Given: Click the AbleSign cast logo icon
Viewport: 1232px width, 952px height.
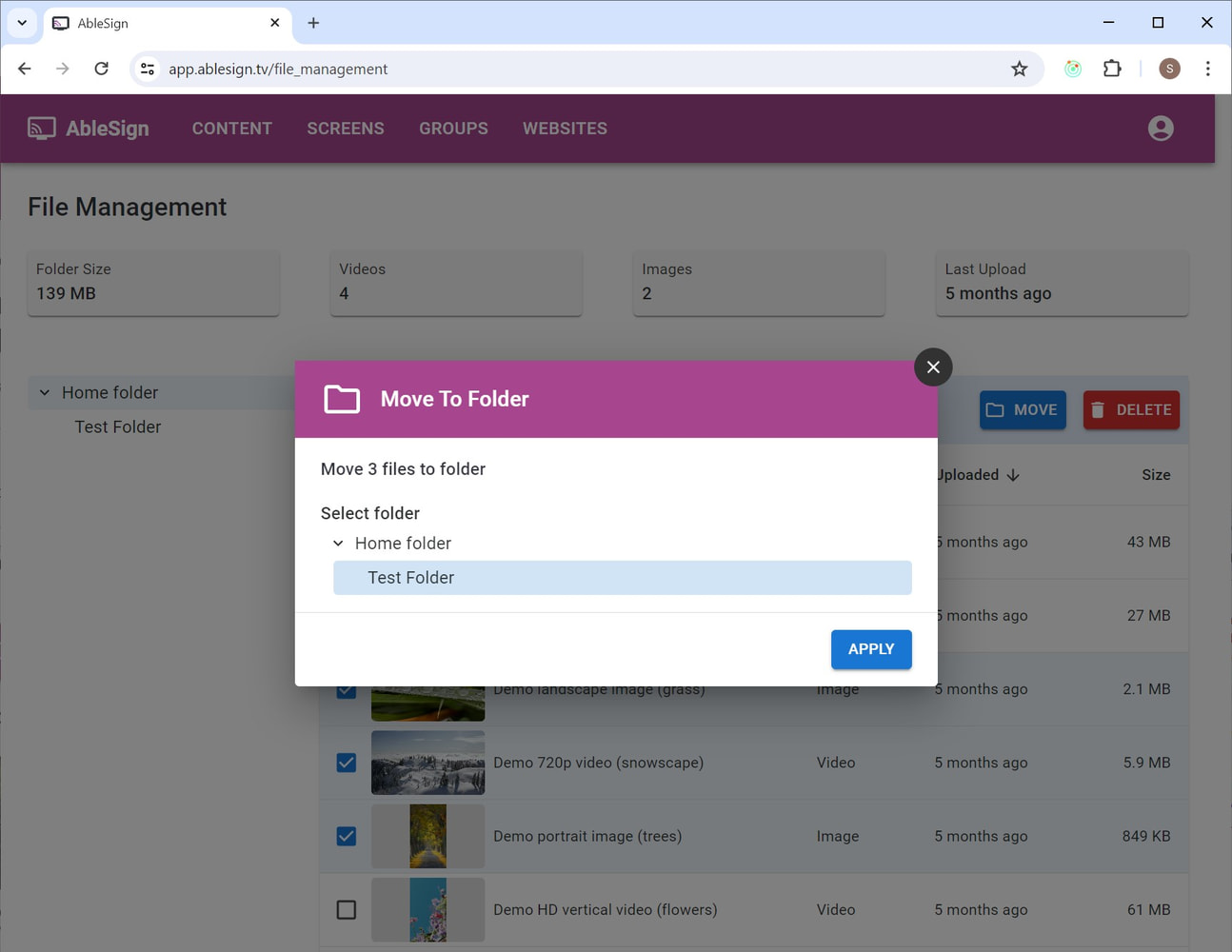Looking at the screenshot, I should pyautogui.click(x=41, y=128).
